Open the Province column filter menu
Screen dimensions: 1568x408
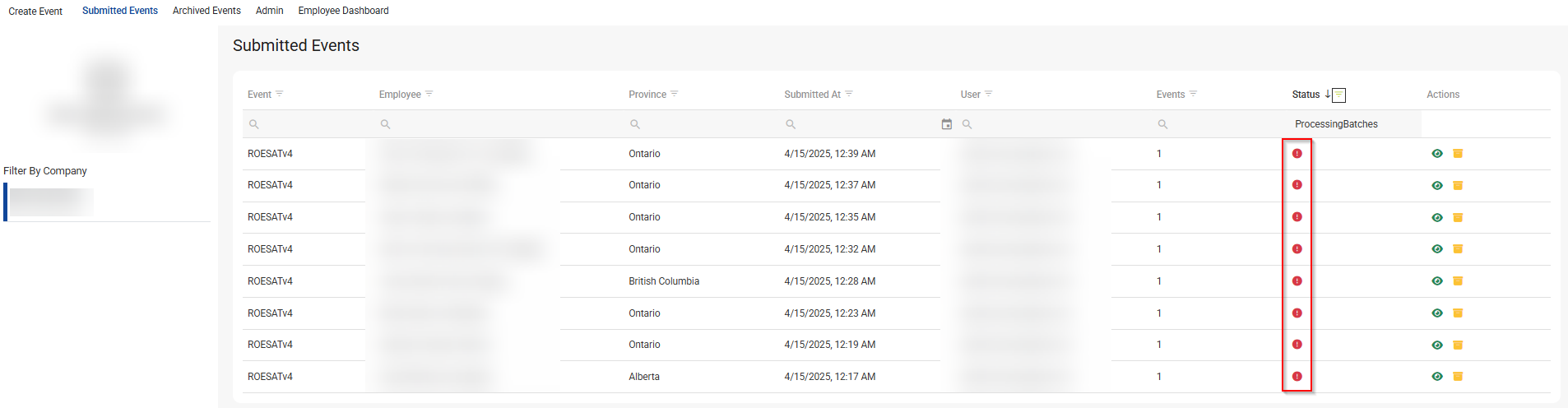point(675,95)
